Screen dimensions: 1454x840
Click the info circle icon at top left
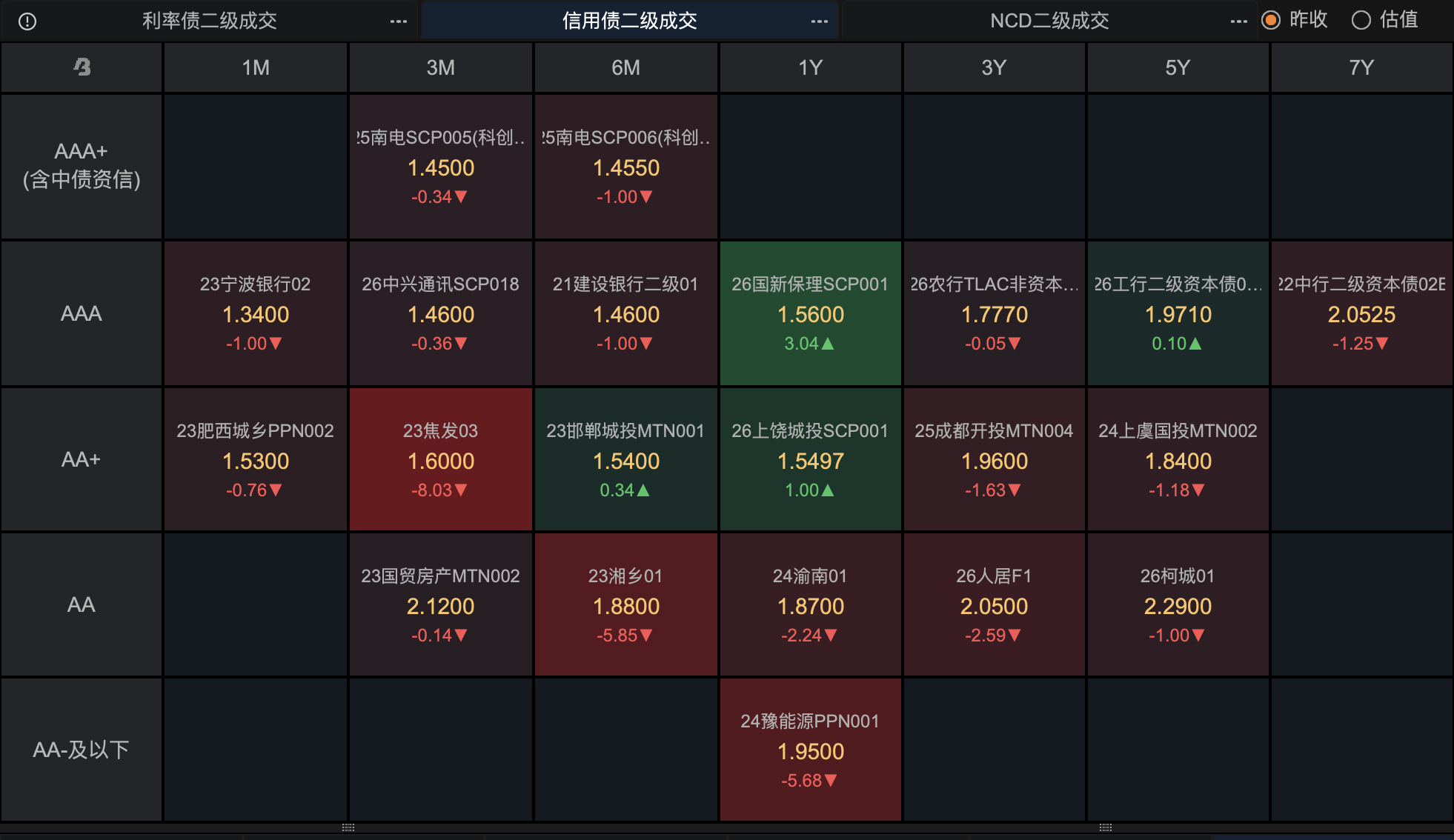(27, 21)
